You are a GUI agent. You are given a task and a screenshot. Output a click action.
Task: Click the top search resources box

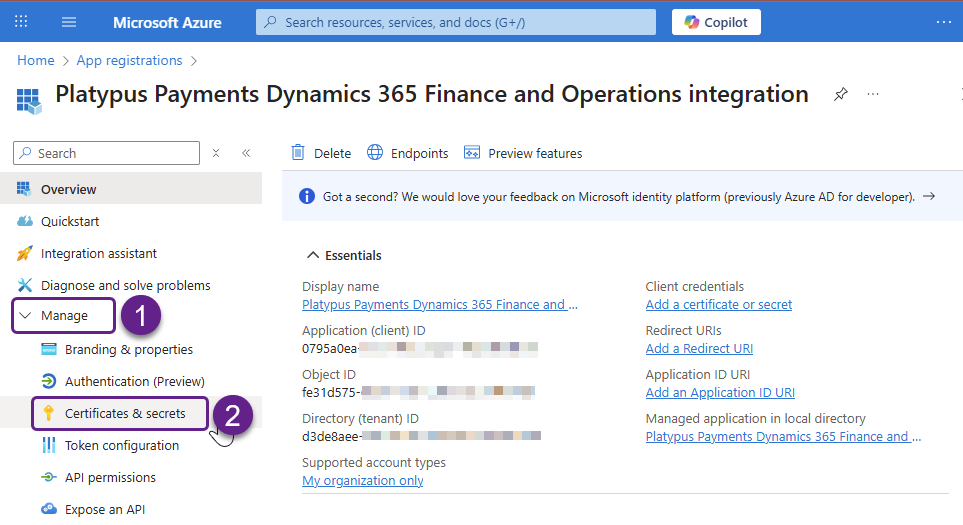point(456,22)
